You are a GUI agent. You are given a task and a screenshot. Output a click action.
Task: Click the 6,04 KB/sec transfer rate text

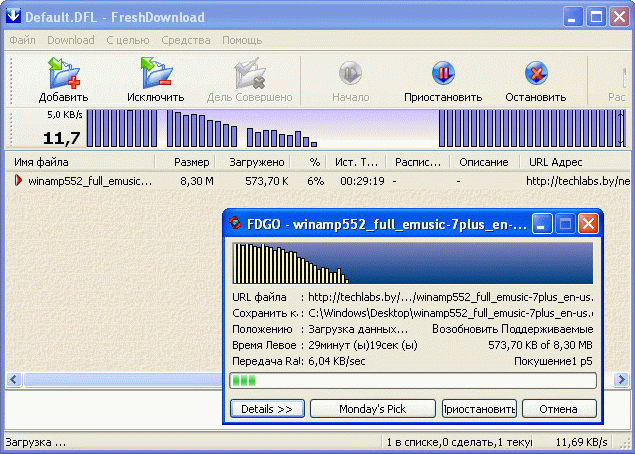pos(337,361)
